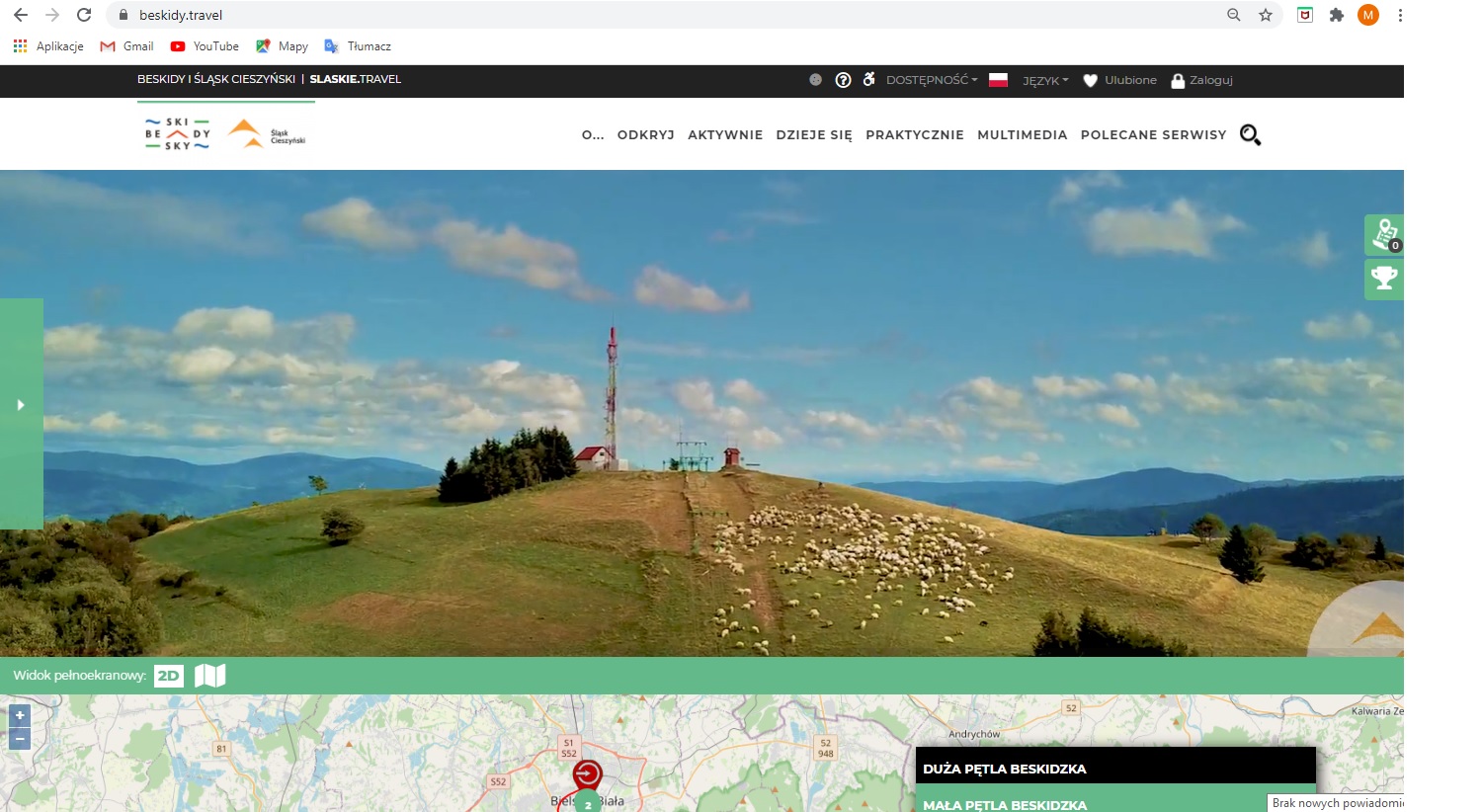Open the AKTYWNIE menu
The width and height of the screenshot is (1482, 812).
725,135
